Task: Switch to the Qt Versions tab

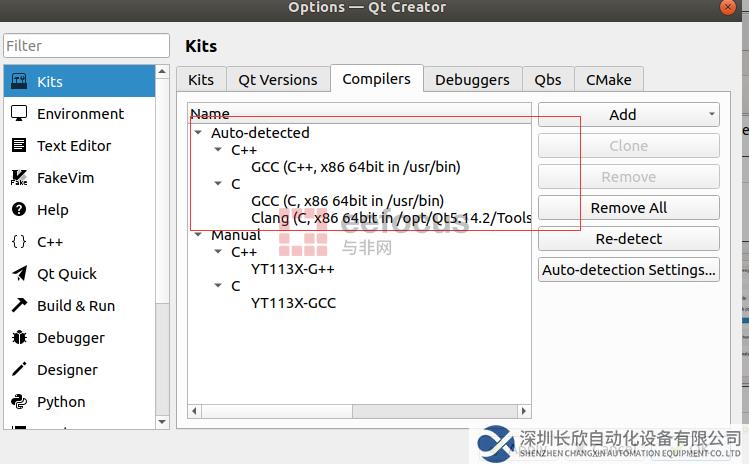Action: pos(278,79)
